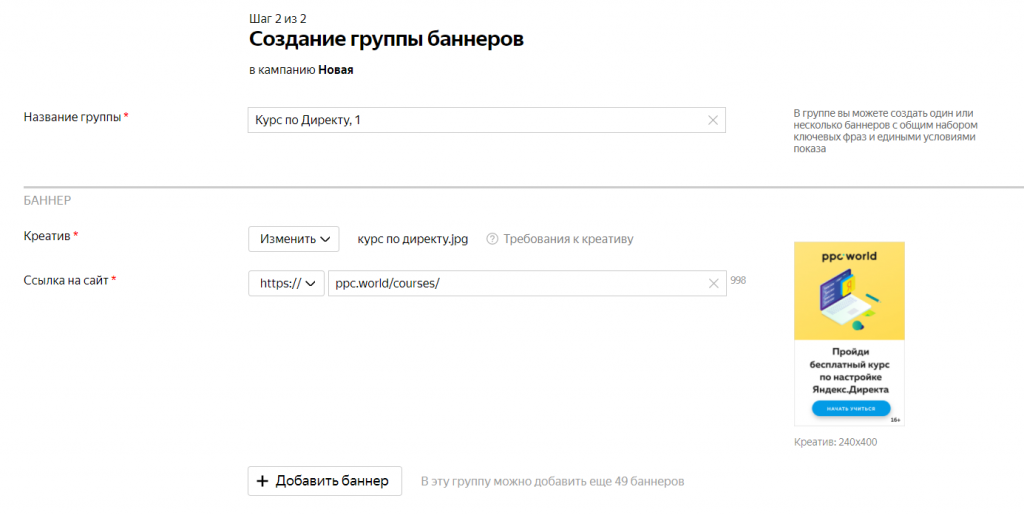This screenshot has width=1024, height=515.
Task: Open the https:// protocol dropdown
Action: coord(286,283)
